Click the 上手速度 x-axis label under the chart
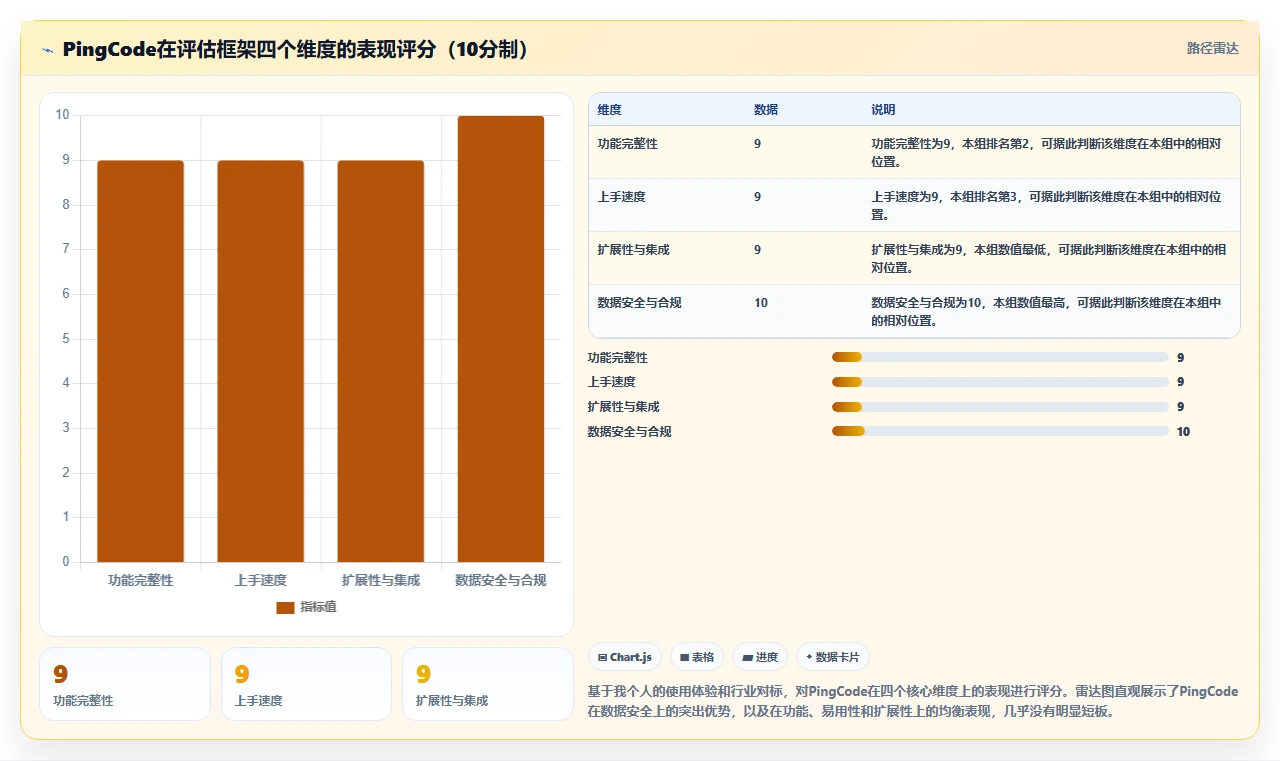The image size is (1280, 761). pos(260,580)
